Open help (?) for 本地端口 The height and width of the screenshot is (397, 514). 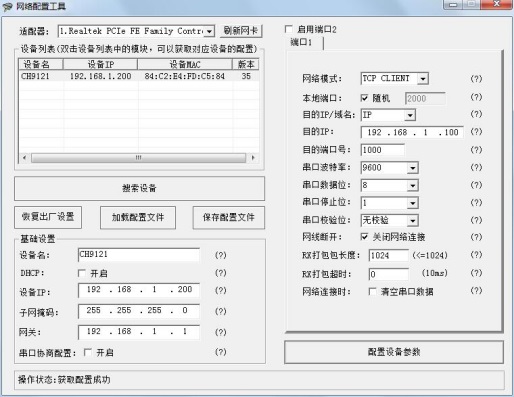click(476, 97)
